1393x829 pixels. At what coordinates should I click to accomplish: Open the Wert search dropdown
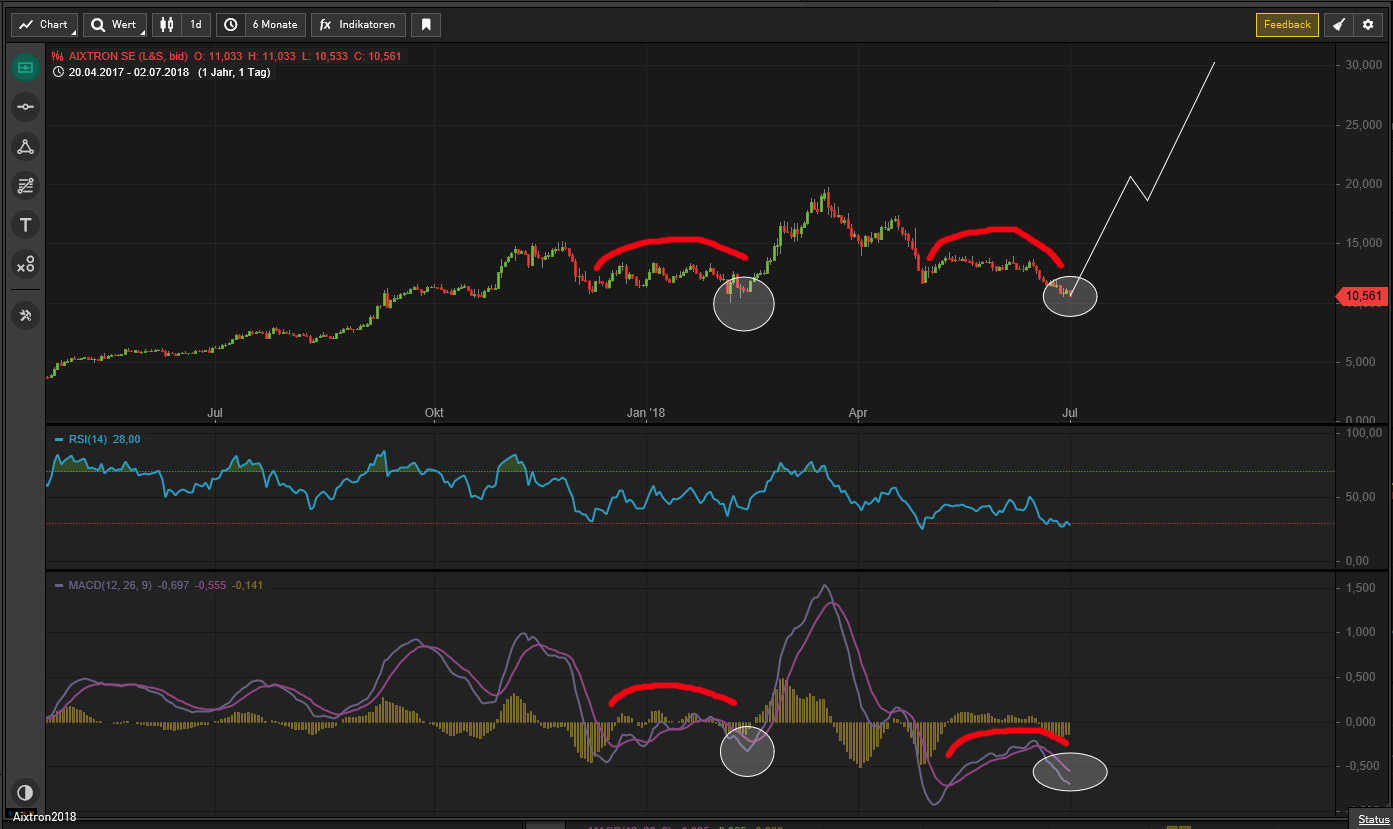pyautogui.click(x=115, y=25)
